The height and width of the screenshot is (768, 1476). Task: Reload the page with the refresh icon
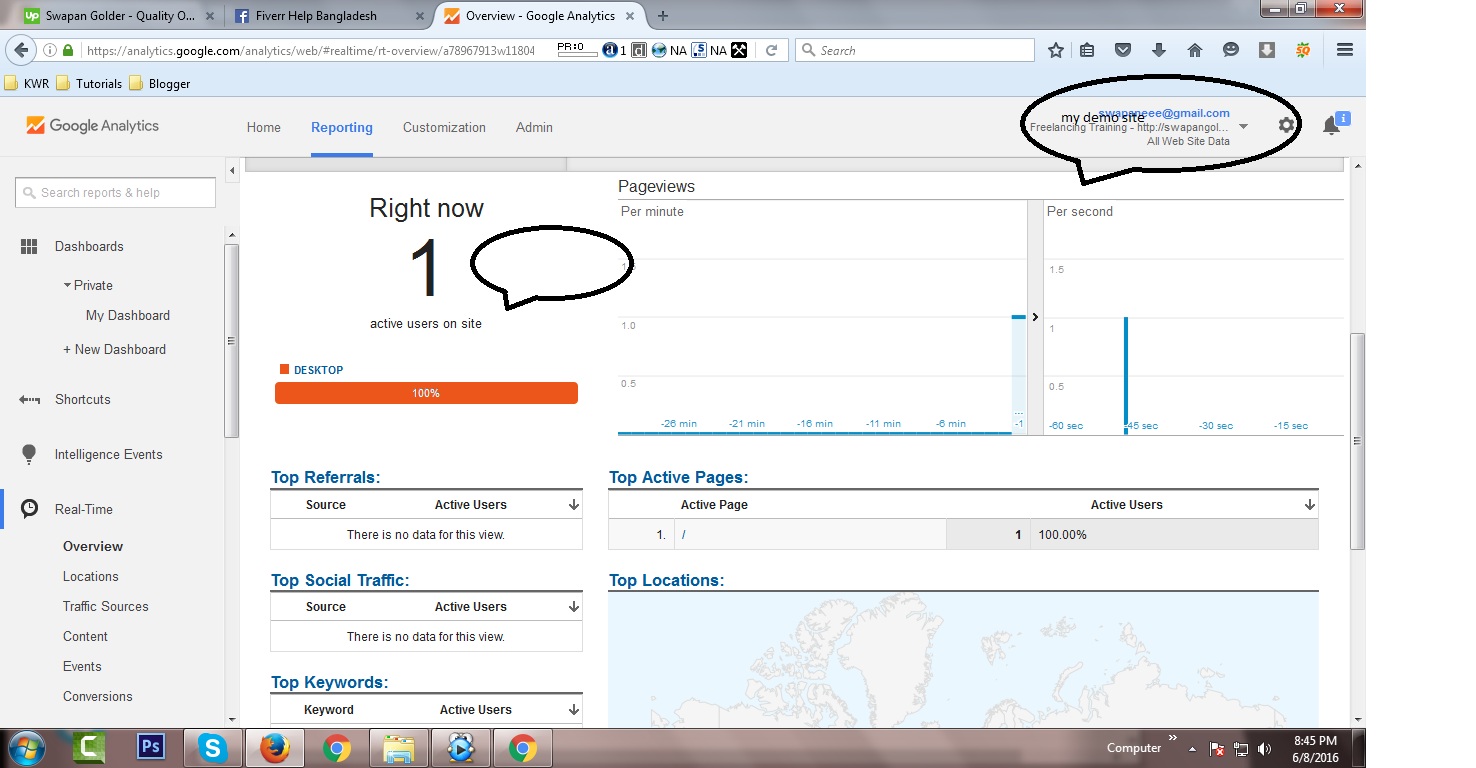[x=771, y=50]
